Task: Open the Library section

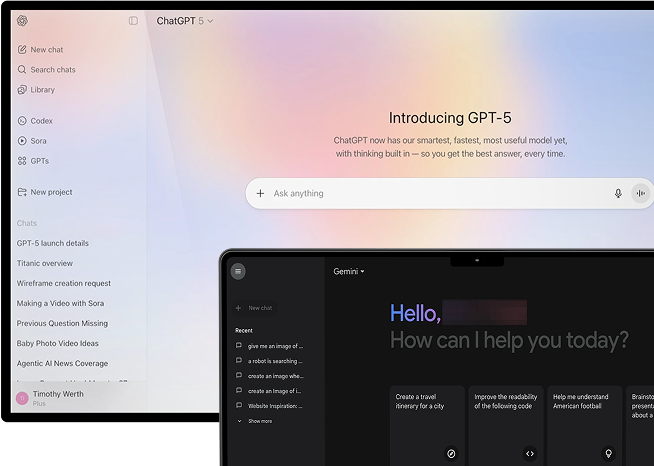Action: click(42, 90)
